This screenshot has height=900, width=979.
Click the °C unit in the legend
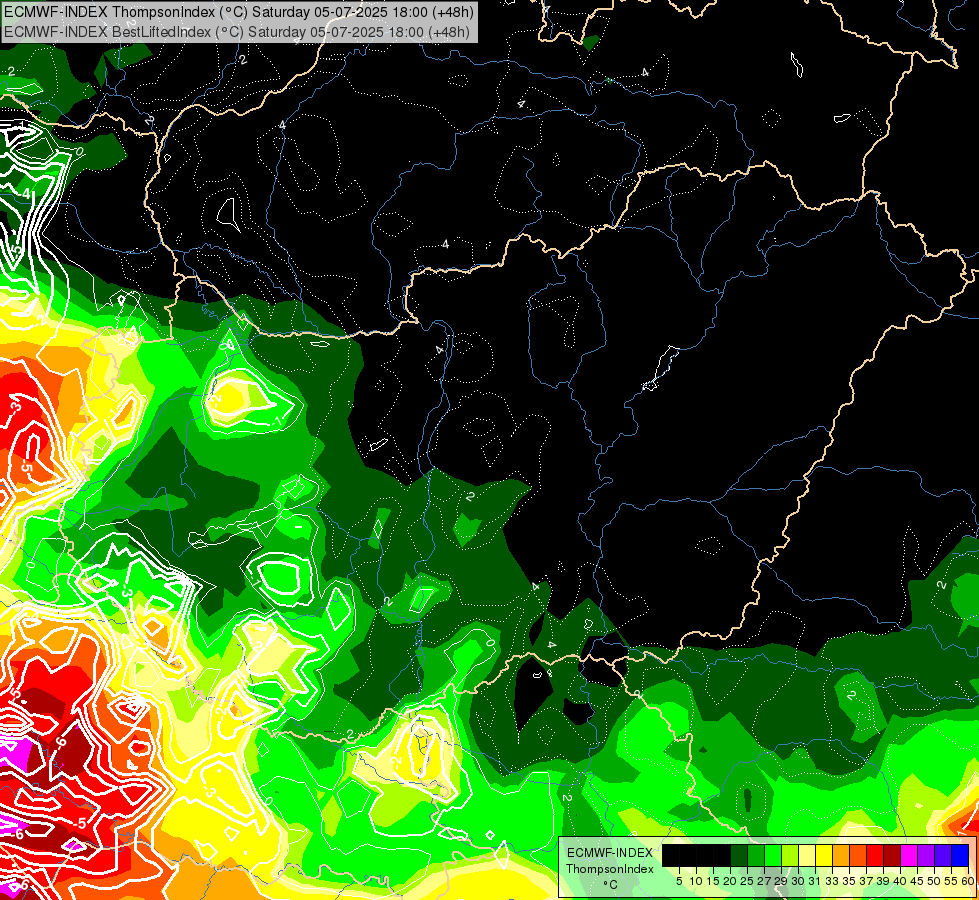611,885
